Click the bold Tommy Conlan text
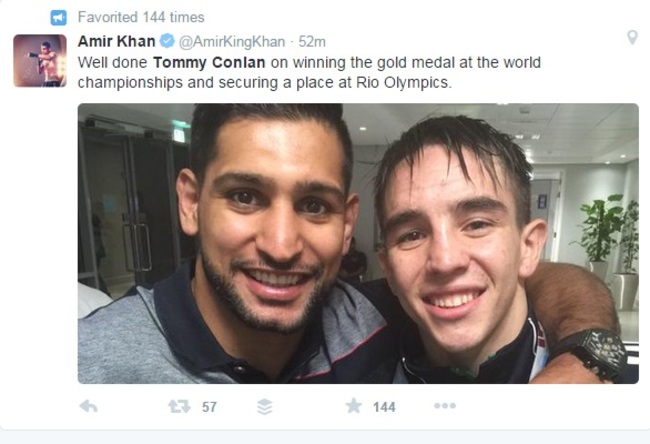This screenshot has height=444, width=650. [209, 63]
